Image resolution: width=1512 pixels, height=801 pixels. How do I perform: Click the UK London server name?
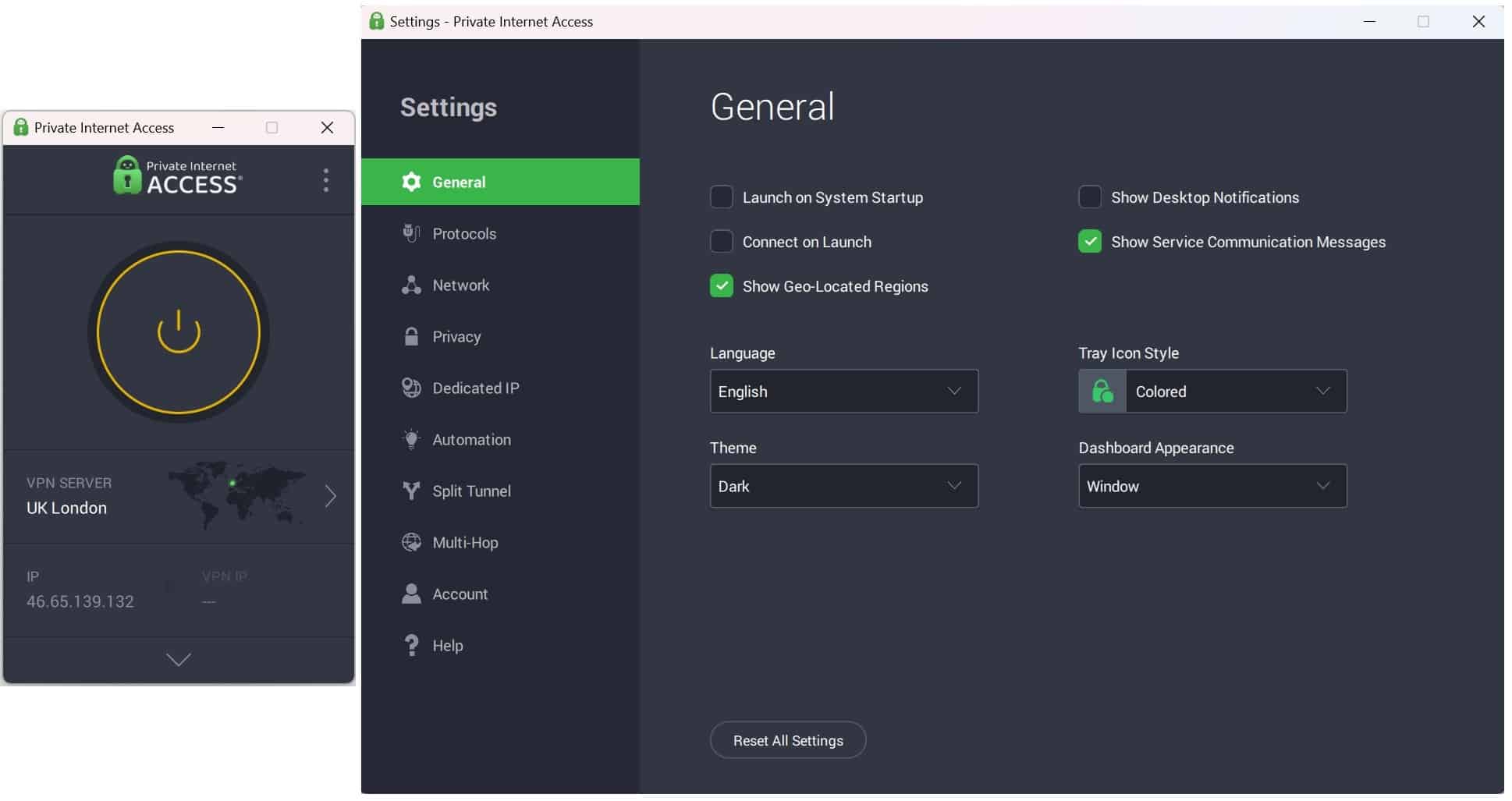pyautogui.click(x=66, y=508)
